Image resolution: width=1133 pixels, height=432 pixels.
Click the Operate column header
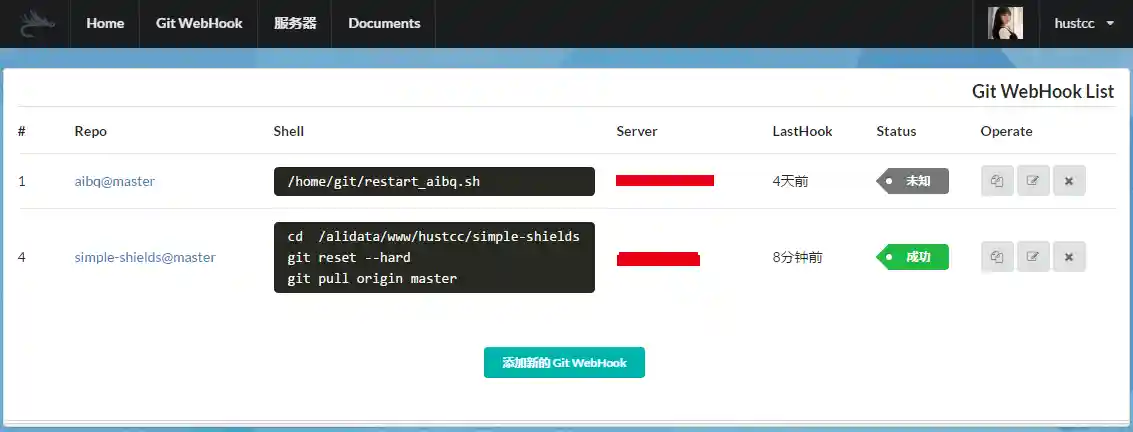(1007, 131)
